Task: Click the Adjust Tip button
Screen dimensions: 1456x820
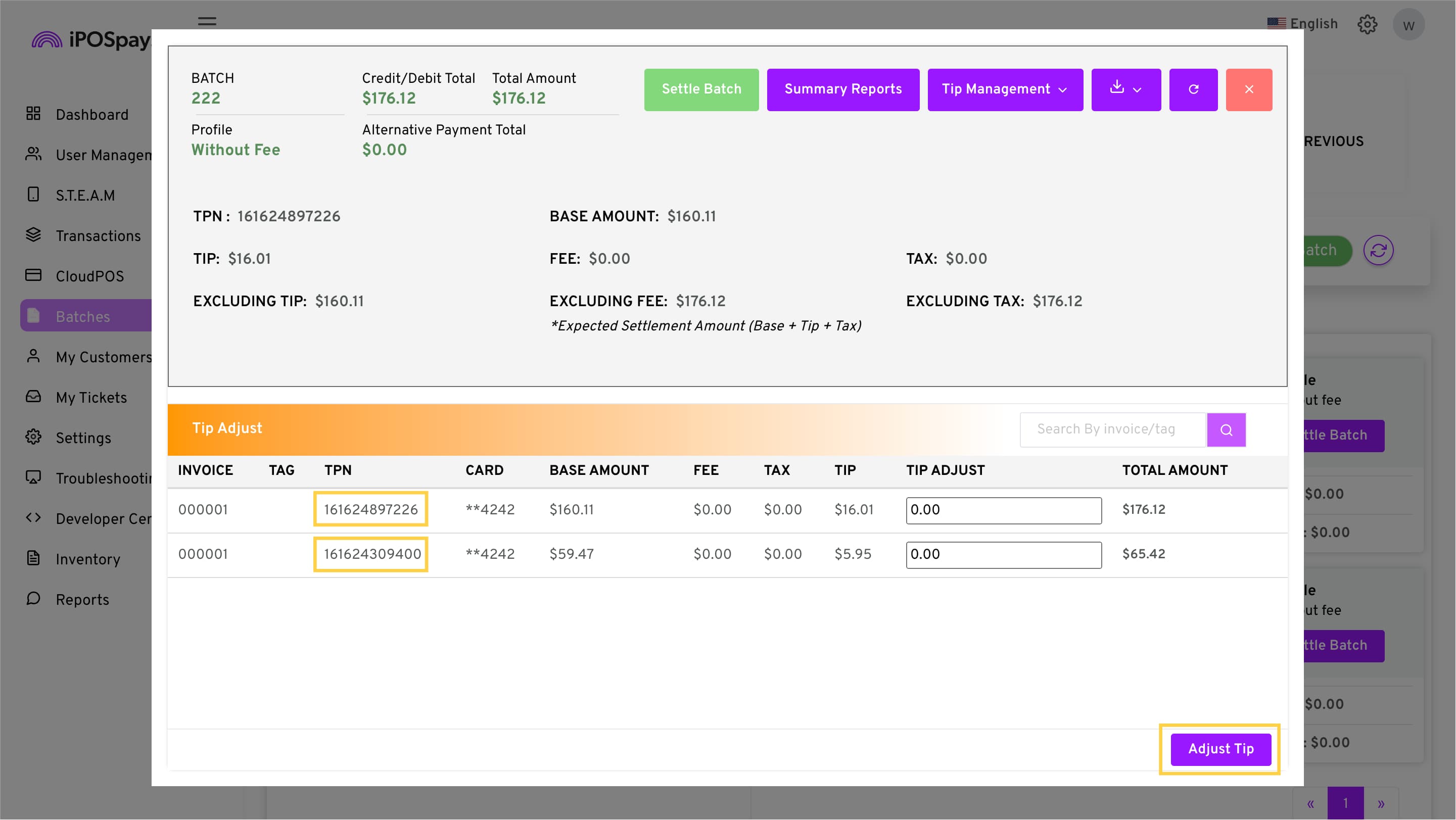Action: click(1221, 749)
